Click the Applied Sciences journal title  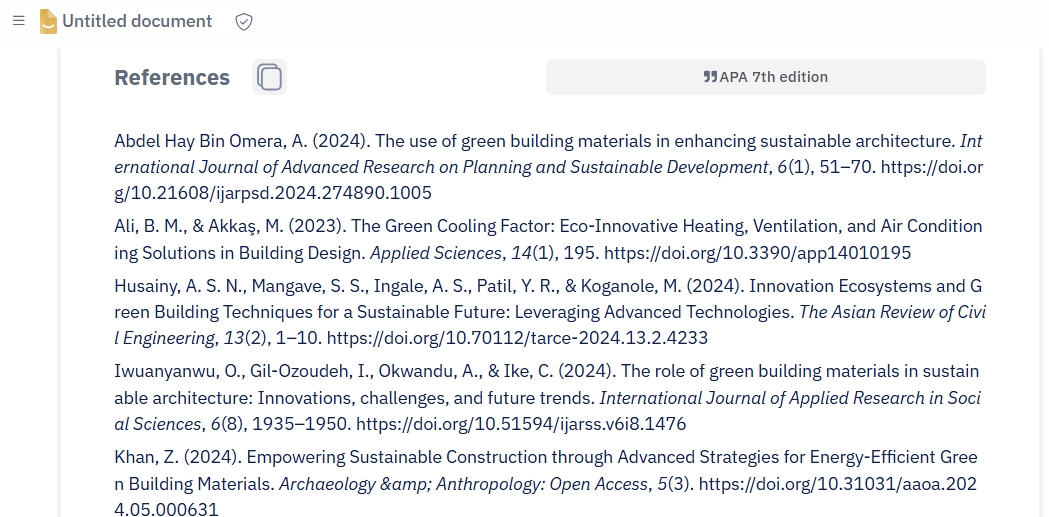coord(436,253)
